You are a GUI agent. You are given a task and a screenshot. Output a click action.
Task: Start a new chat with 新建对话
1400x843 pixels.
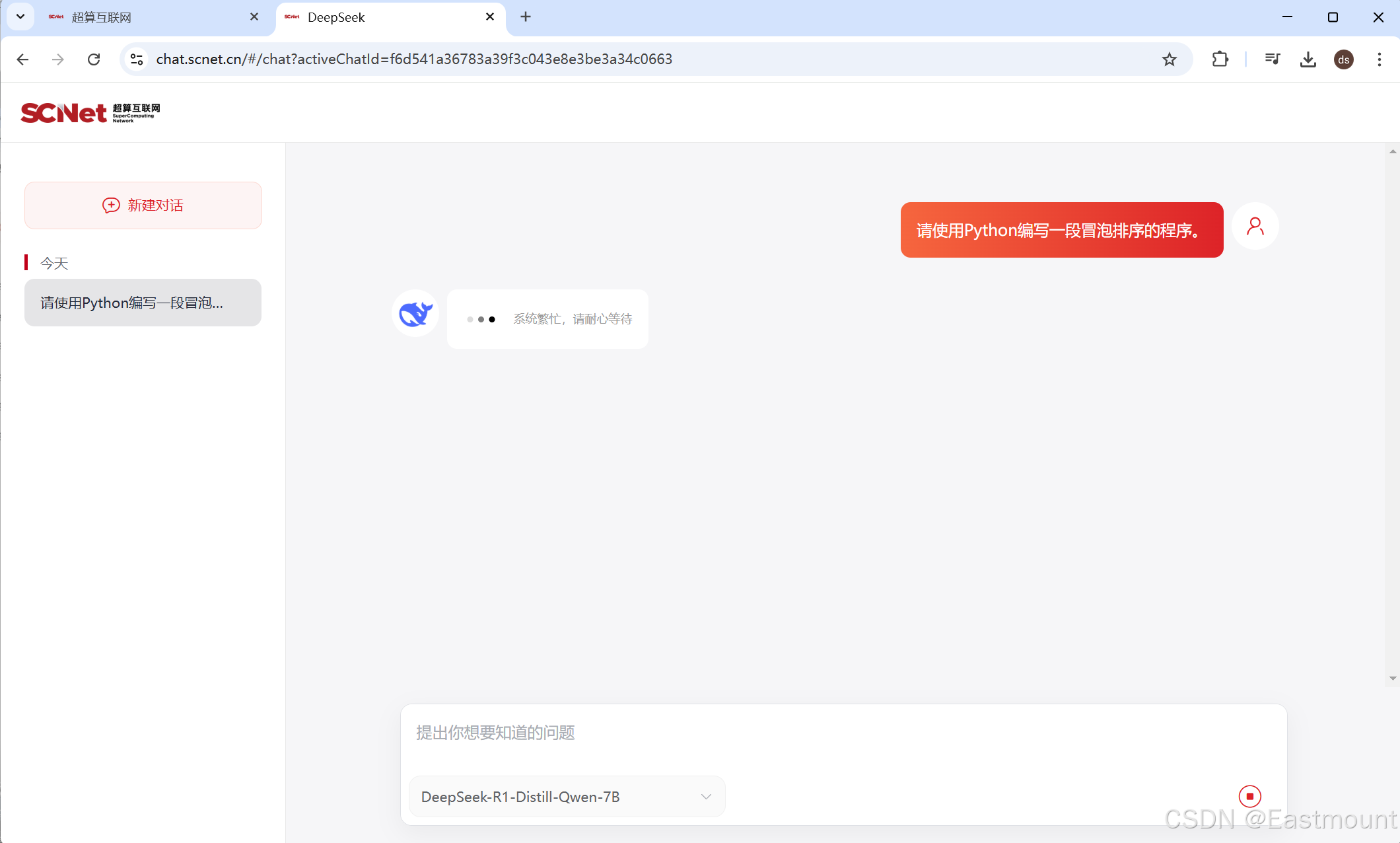point(143,205)
